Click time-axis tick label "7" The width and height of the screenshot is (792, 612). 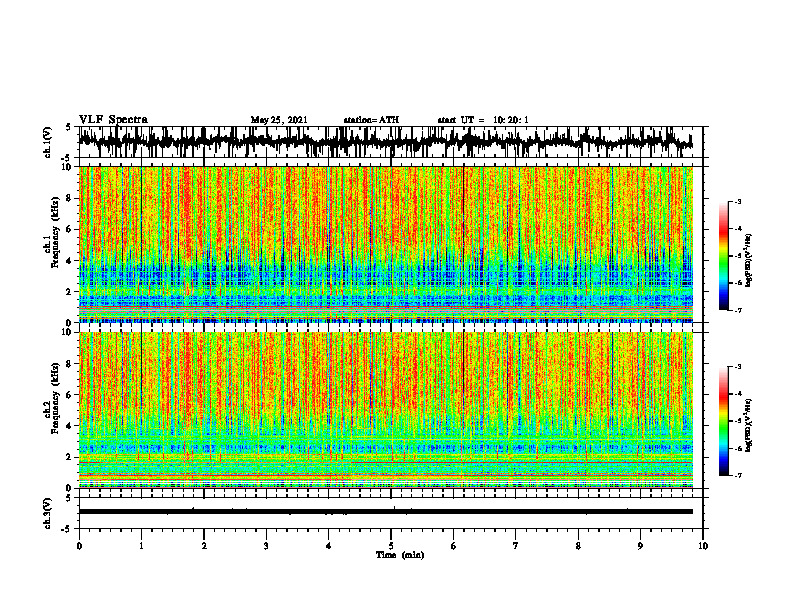click(516, 546)
